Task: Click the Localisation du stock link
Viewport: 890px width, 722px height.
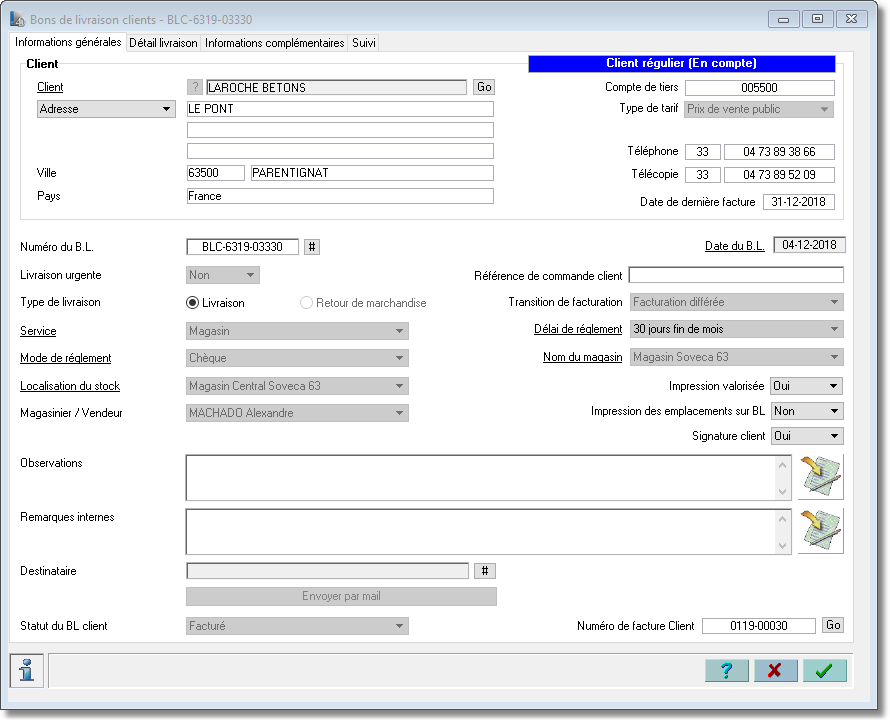Action: (70, 386)
